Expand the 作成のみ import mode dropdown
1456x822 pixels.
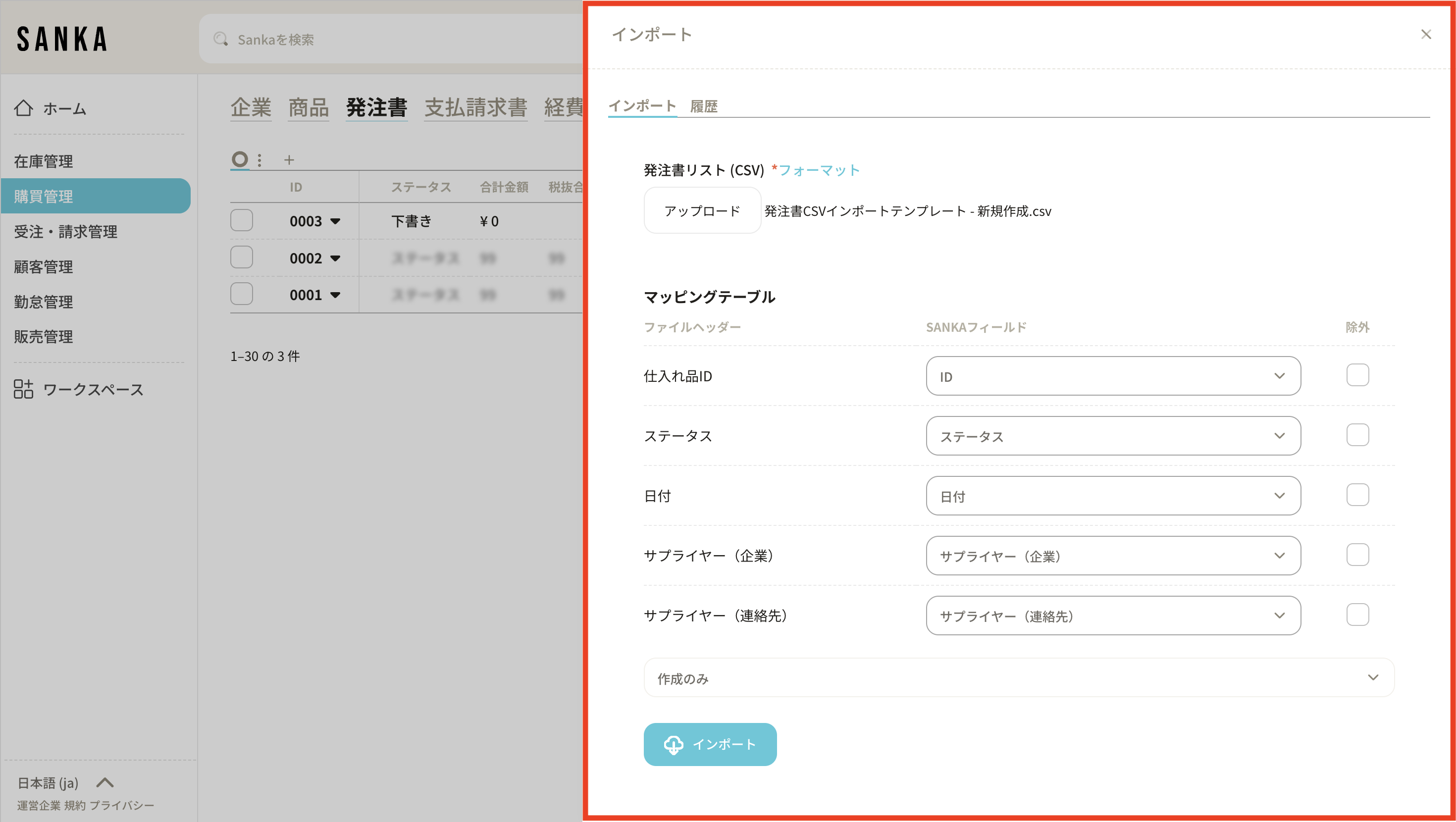[x=1019, y=678]
